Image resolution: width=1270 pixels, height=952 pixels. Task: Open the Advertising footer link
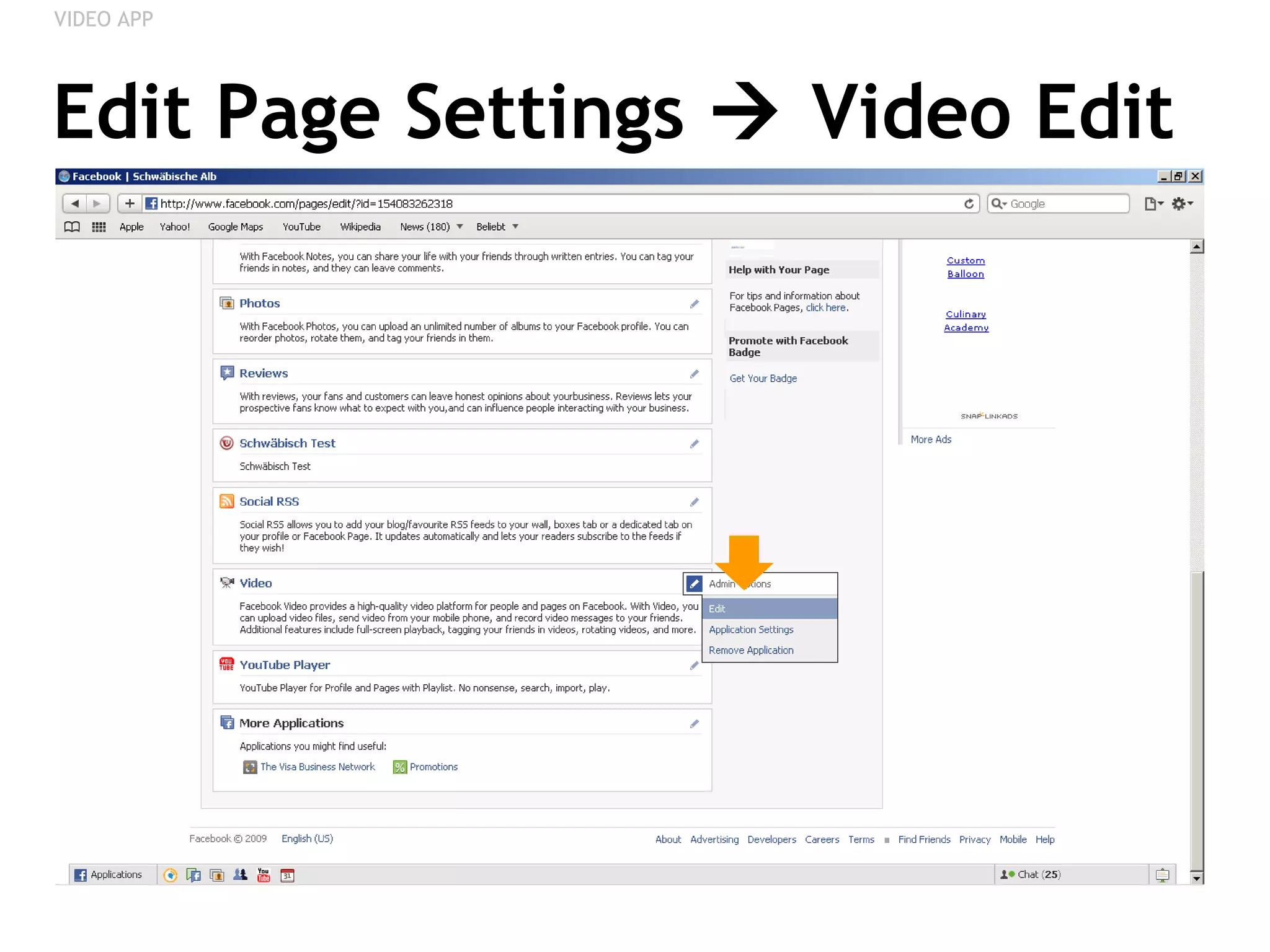[714, 840]
